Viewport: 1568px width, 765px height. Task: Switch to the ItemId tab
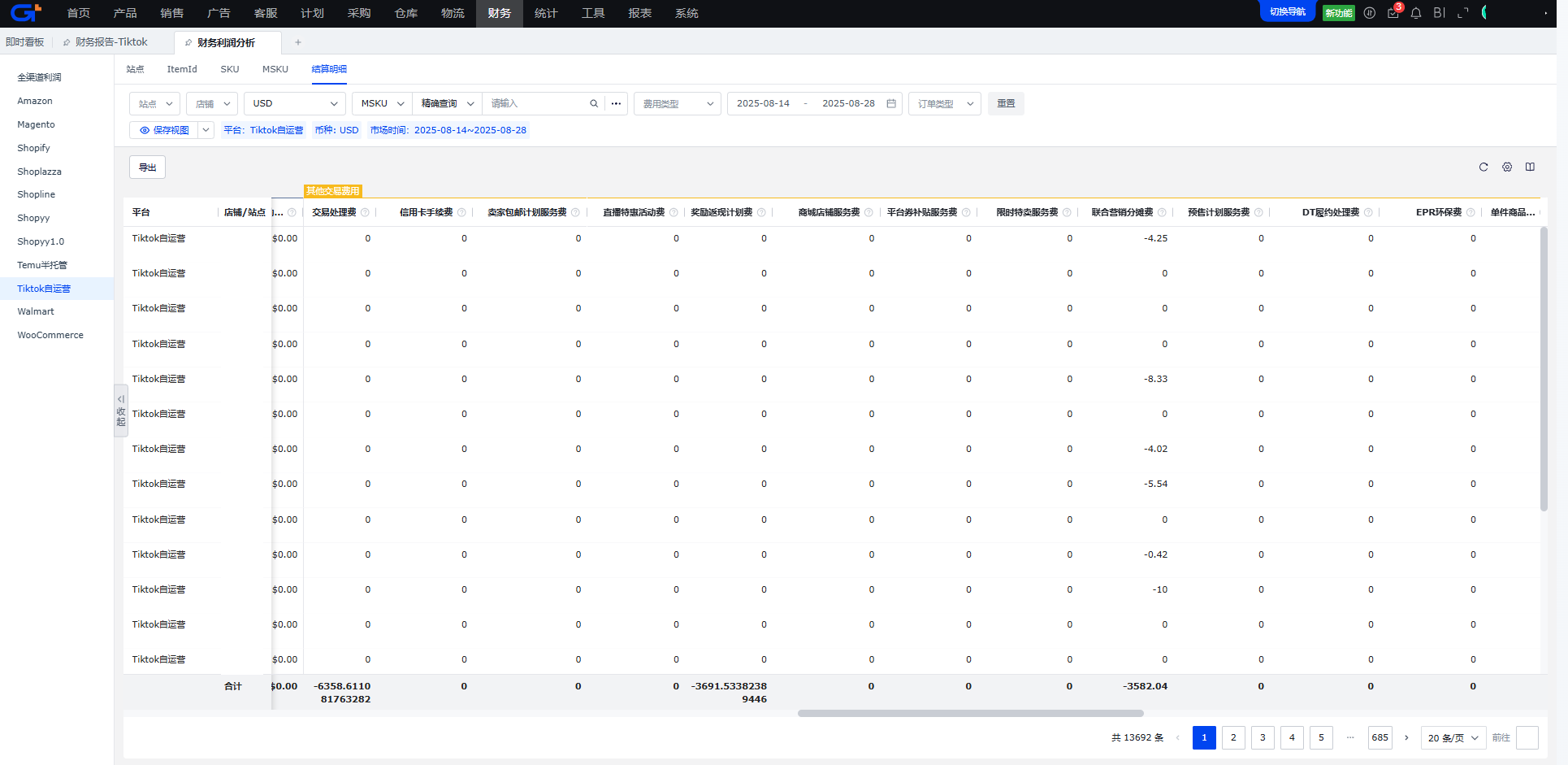(182, 69)
